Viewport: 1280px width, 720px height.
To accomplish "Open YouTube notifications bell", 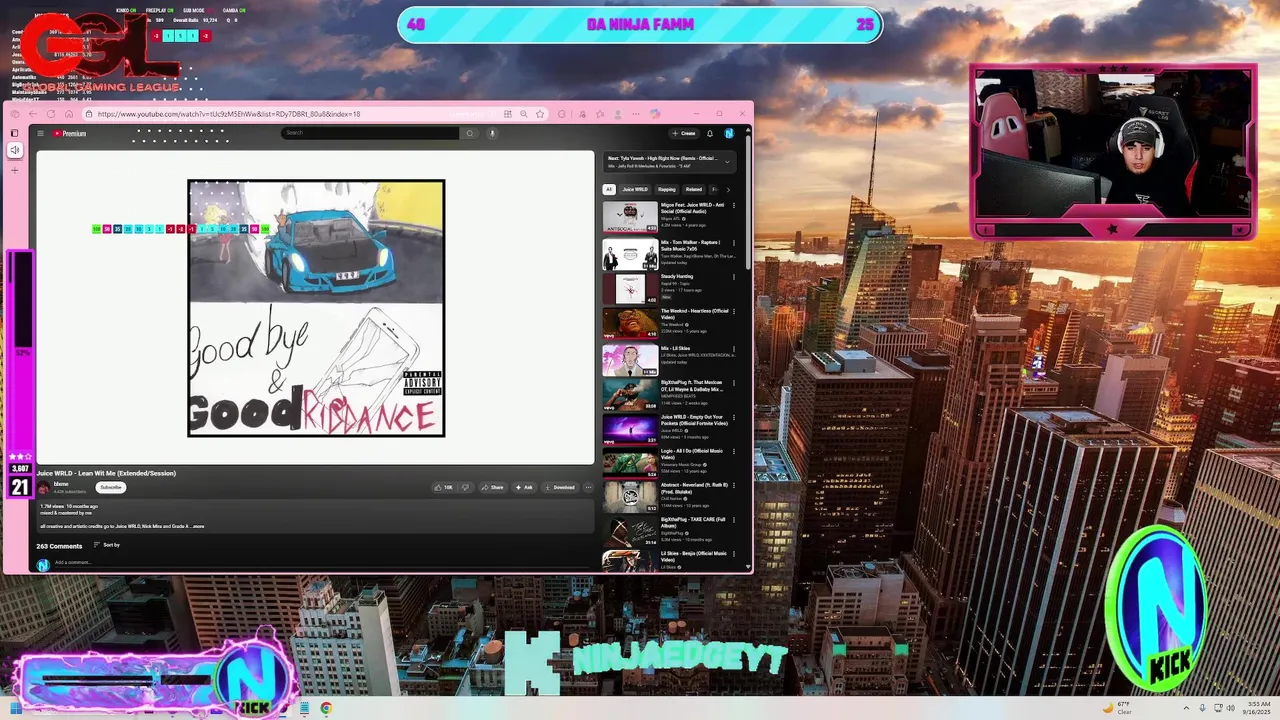I will tap(710, 133).
